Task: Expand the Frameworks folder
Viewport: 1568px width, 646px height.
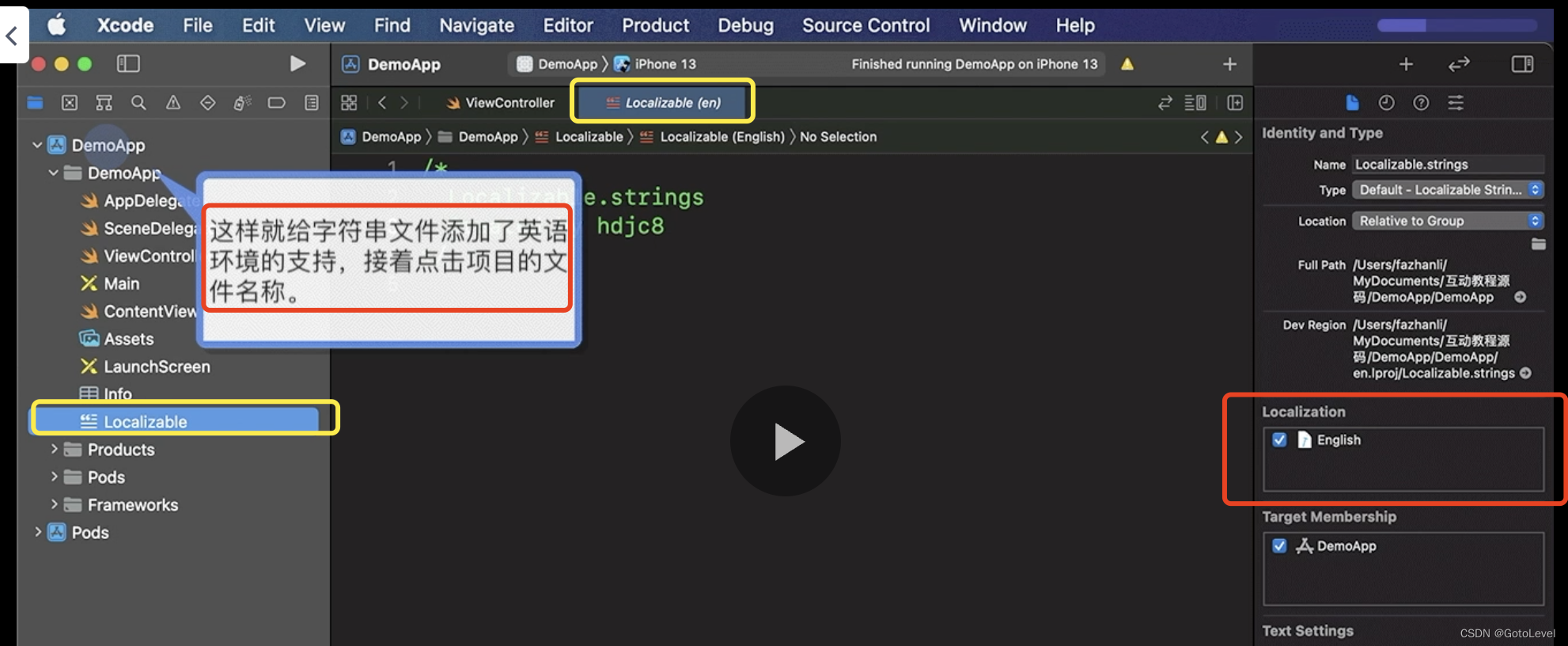Action: point(54,504)
